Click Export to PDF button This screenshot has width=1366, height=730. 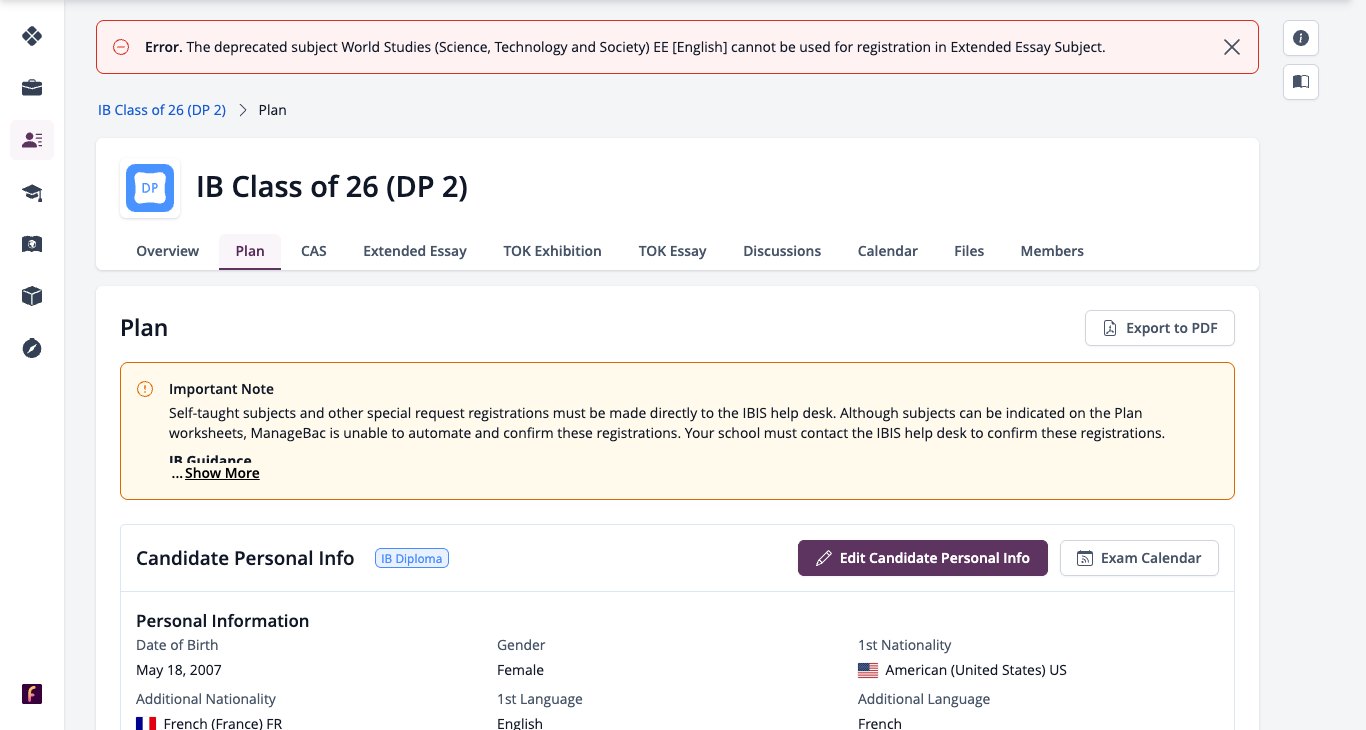[x=1160, y=328]
